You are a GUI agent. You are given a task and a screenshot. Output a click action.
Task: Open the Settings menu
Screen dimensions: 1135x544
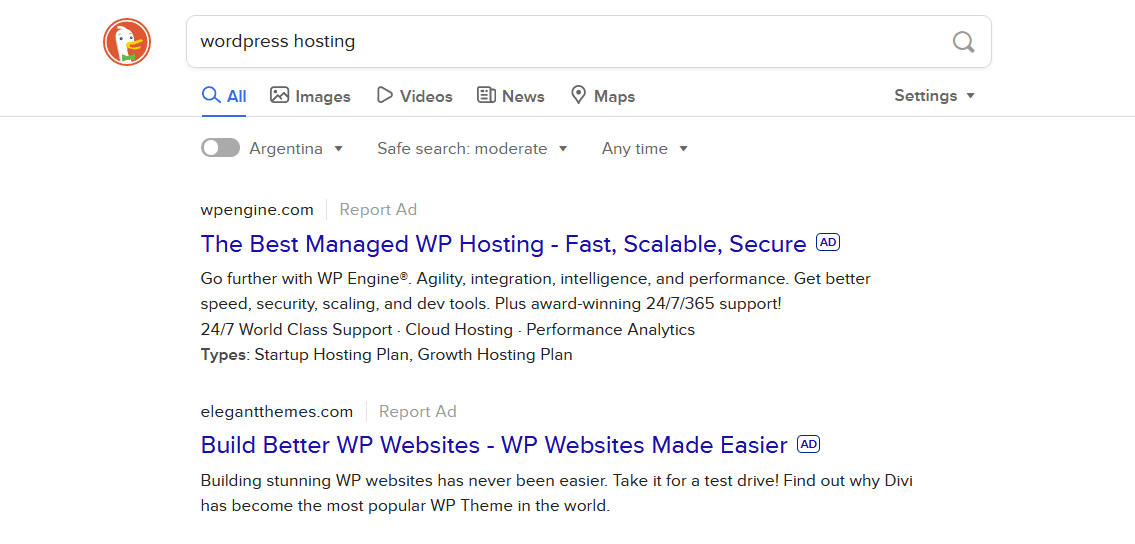934,96
